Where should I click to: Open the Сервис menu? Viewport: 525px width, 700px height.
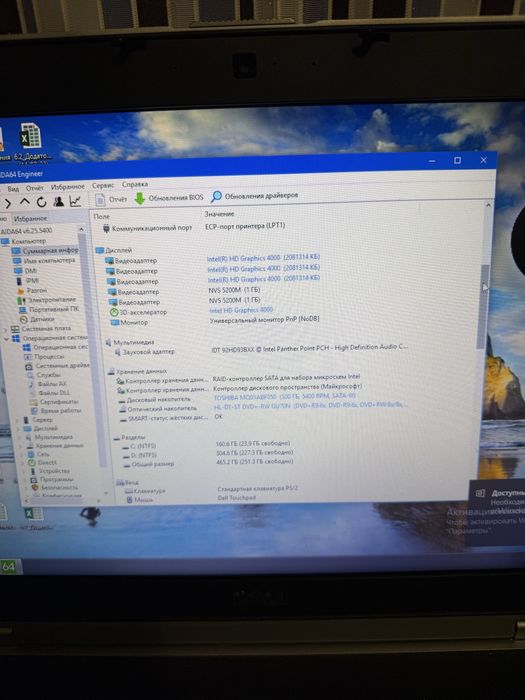(x=103, y=185)
